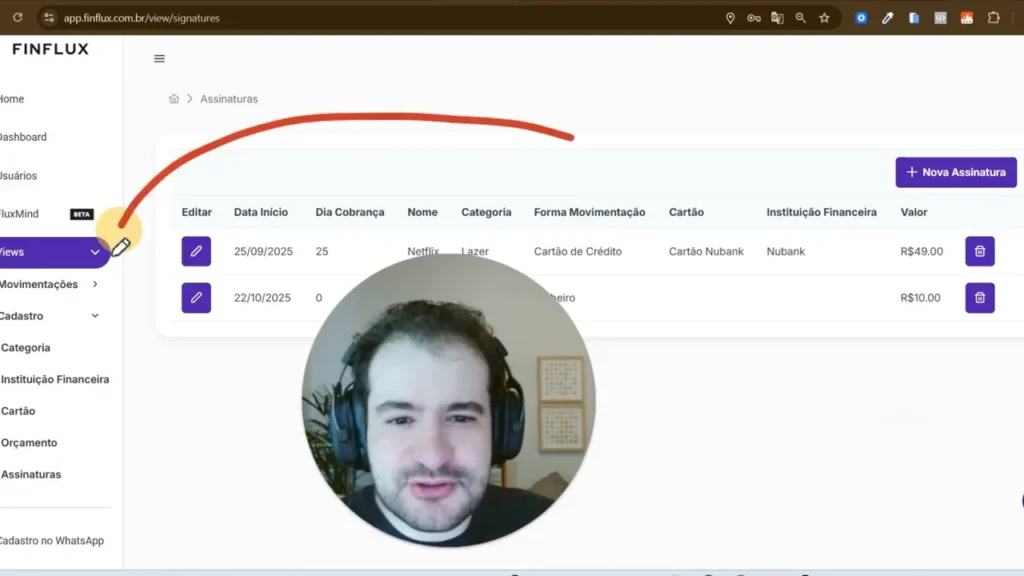
Task: Open the Dashboard sidebar item
Action: point(24,137)
